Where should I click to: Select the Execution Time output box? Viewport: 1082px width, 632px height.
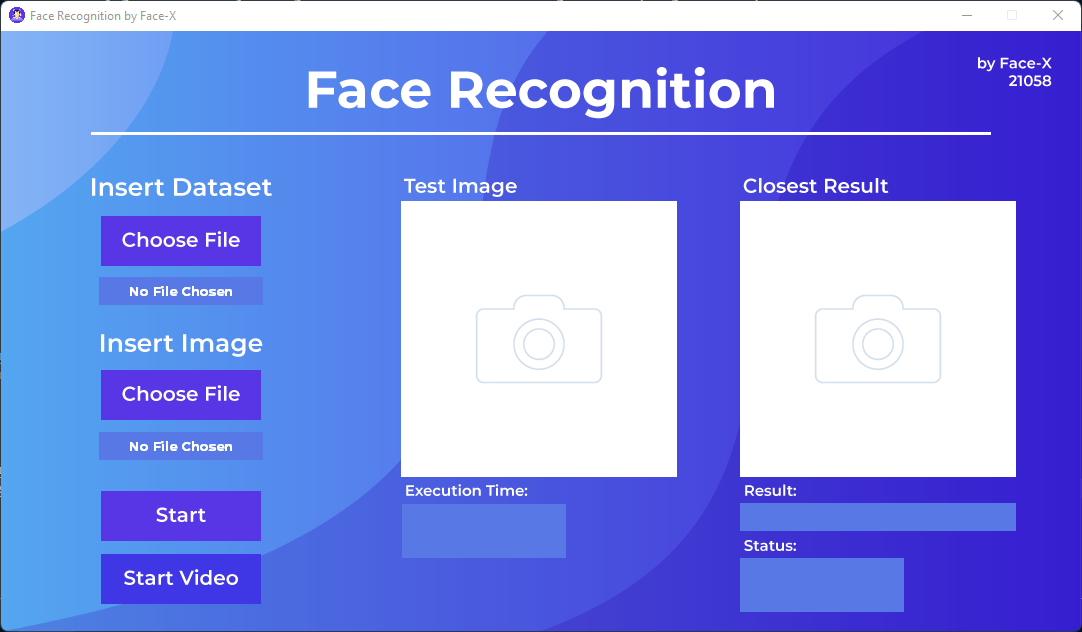[484, 531]
